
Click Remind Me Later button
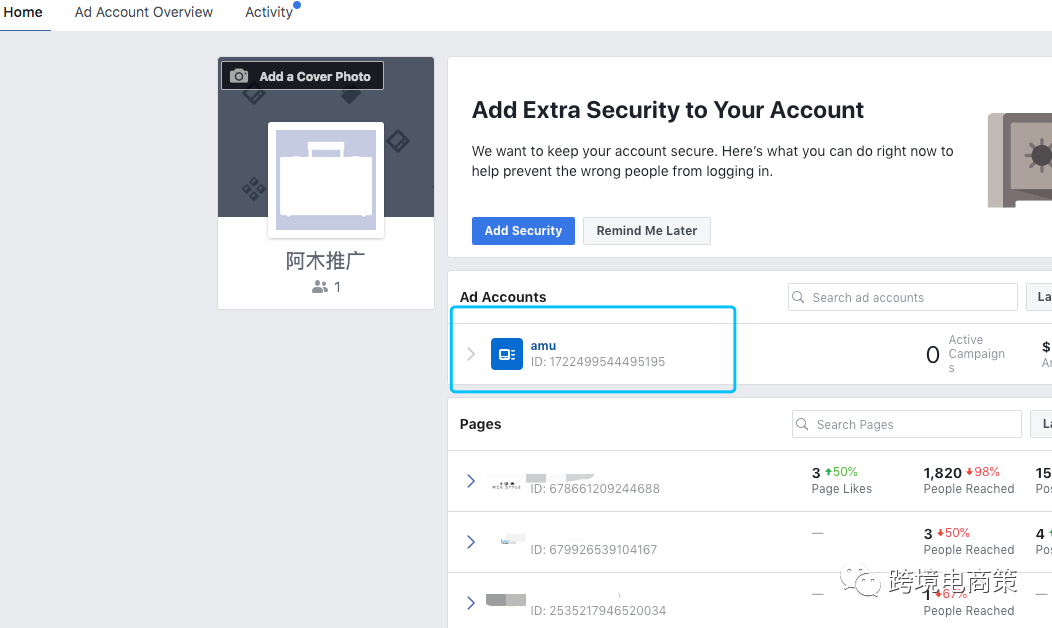point(647,231)
